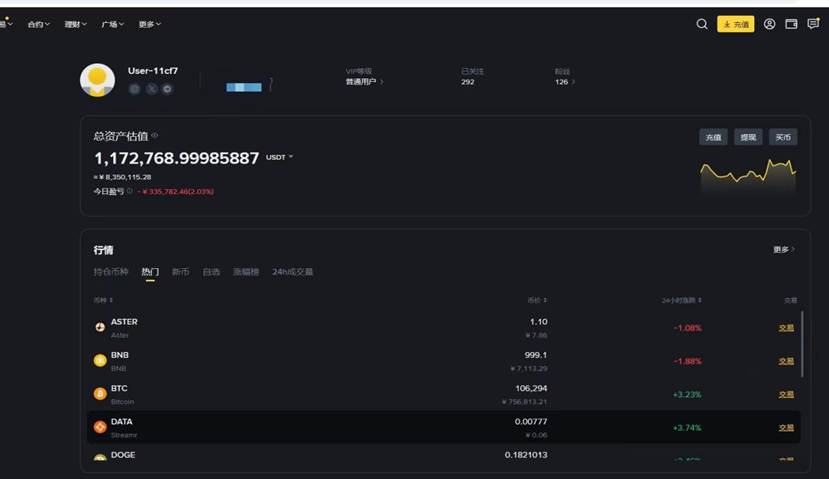Click the market list vertical scrollbar
The width and height of the screenshot is (829, 479).
click(x=802, y=343)
